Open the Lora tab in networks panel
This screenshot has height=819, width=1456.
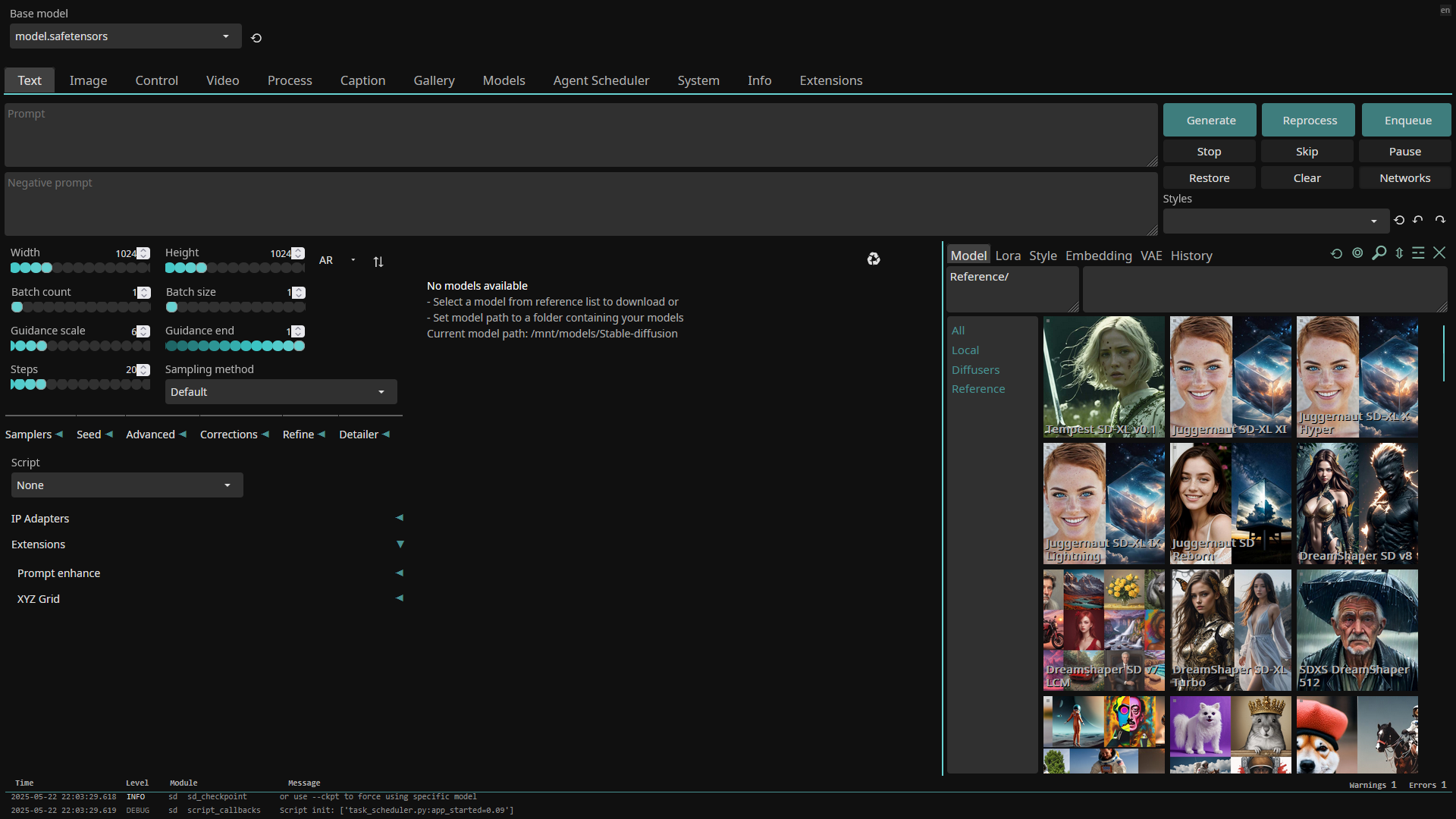coord(1008,256)
